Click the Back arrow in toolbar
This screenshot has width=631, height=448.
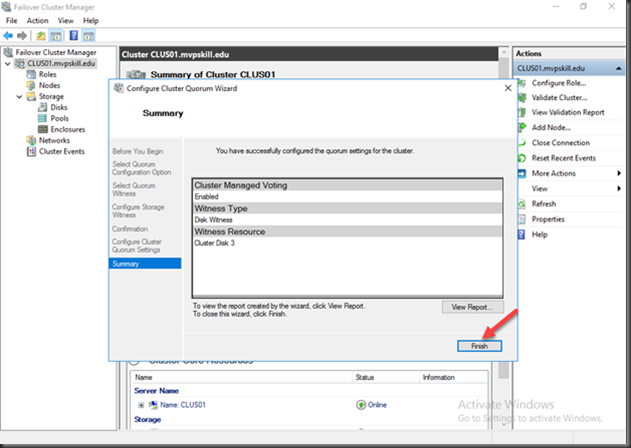[x=8, y=36]
